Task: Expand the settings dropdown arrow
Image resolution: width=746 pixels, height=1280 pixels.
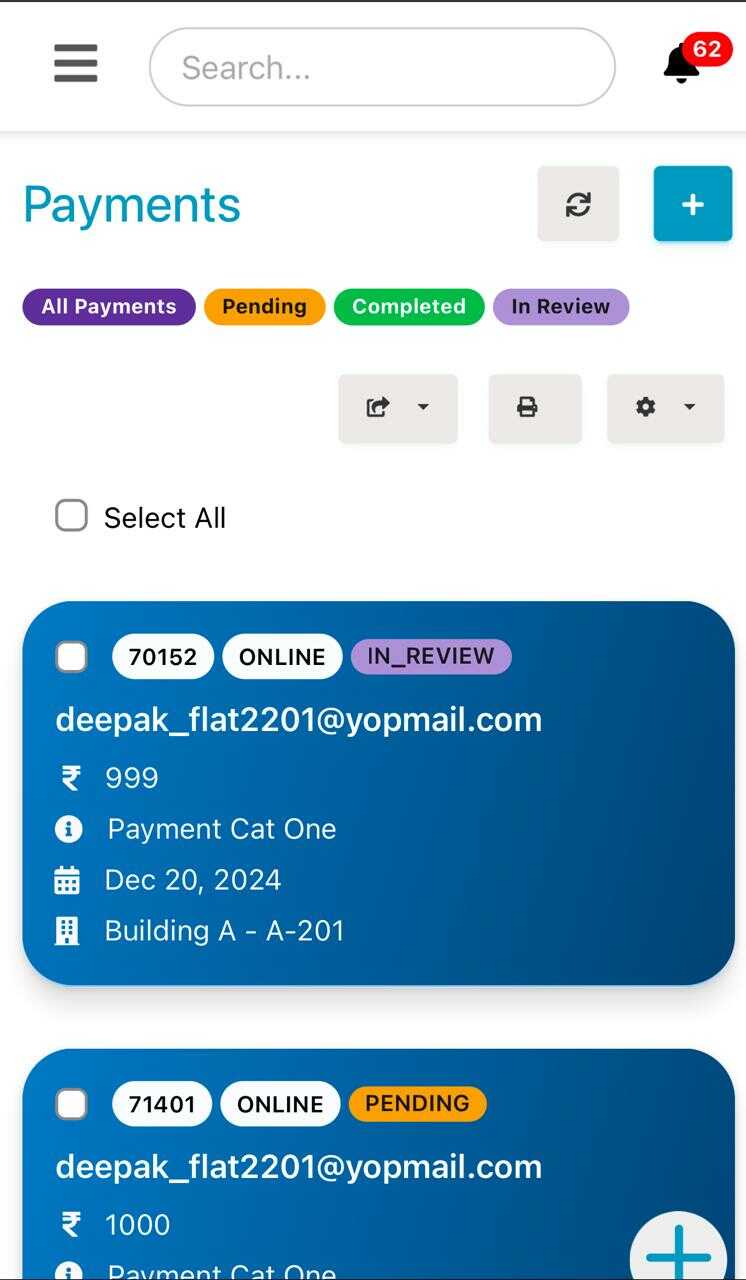Action: point(689,407)
